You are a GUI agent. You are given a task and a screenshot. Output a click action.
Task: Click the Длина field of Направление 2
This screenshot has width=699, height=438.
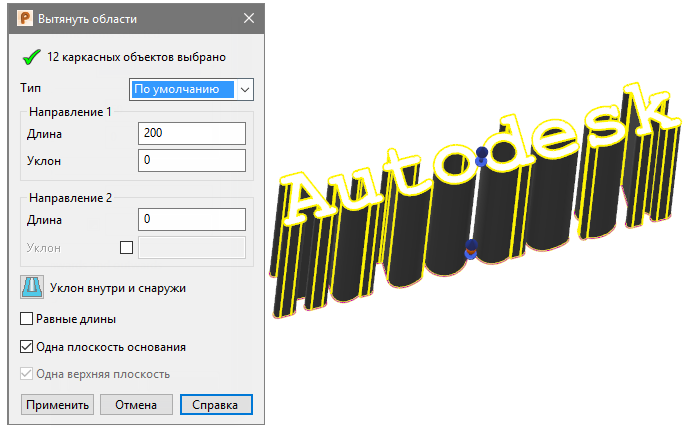(192, 219)
